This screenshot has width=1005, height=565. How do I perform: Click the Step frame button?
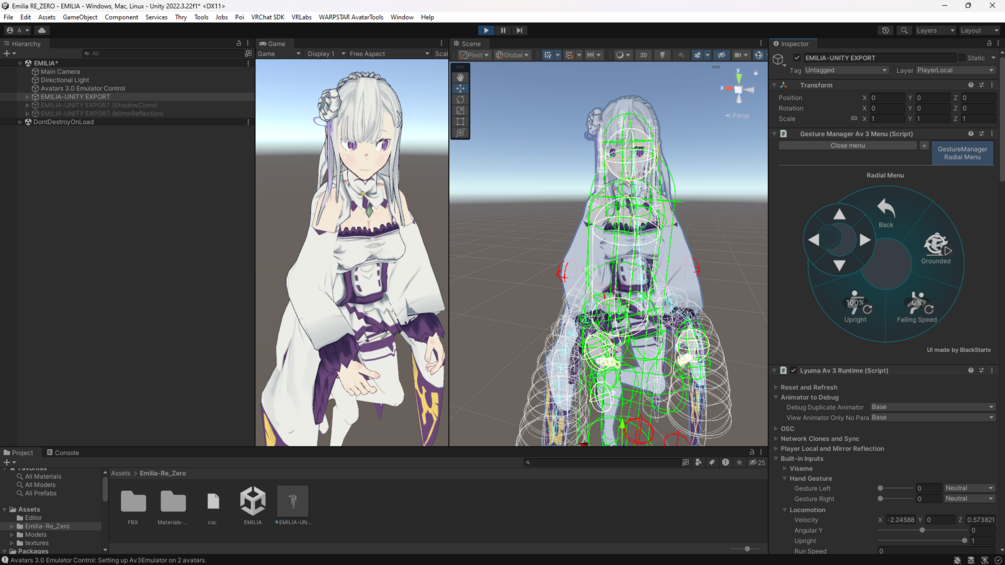click(520, 30)
